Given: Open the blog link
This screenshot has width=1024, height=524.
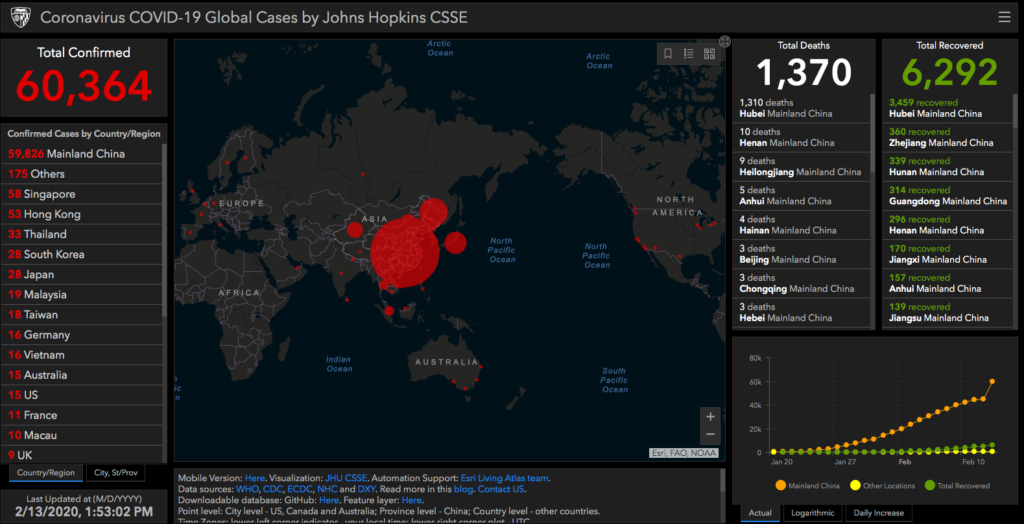Looking at the screenshot, I should click(462, 489).
